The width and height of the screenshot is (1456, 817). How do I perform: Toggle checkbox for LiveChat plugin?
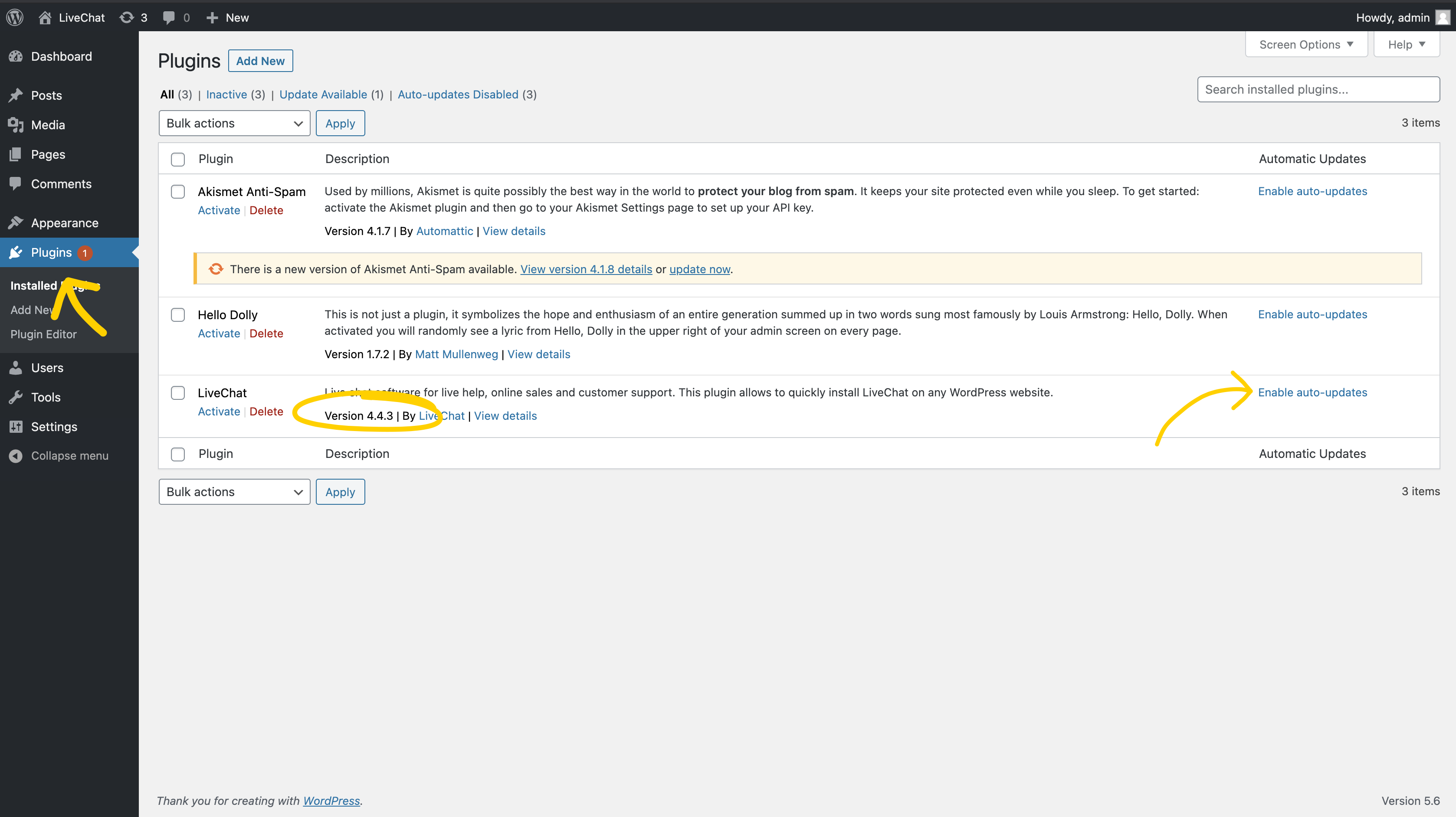click(177, 392)
